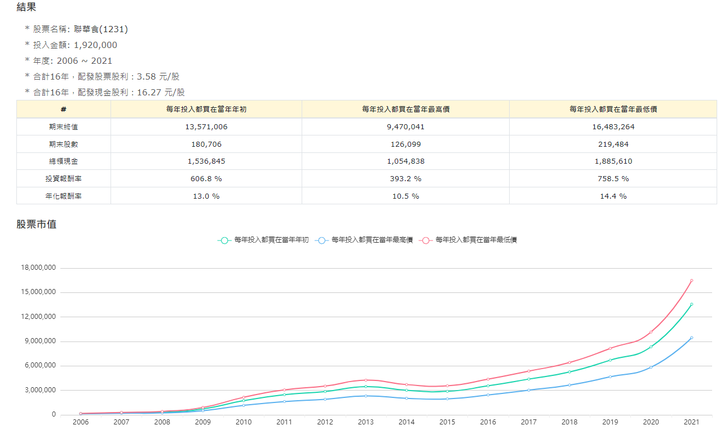Click the # table column header
720x438 pixels.
tap(63, 109)
